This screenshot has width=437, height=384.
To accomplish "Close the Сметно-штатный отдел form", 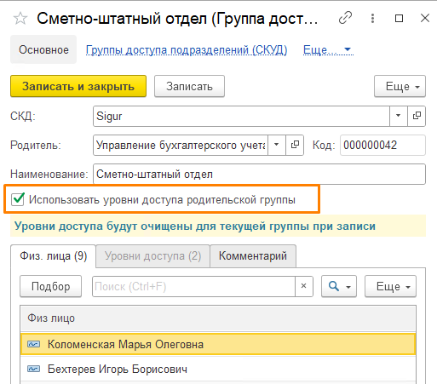I will tap(425, 18).
